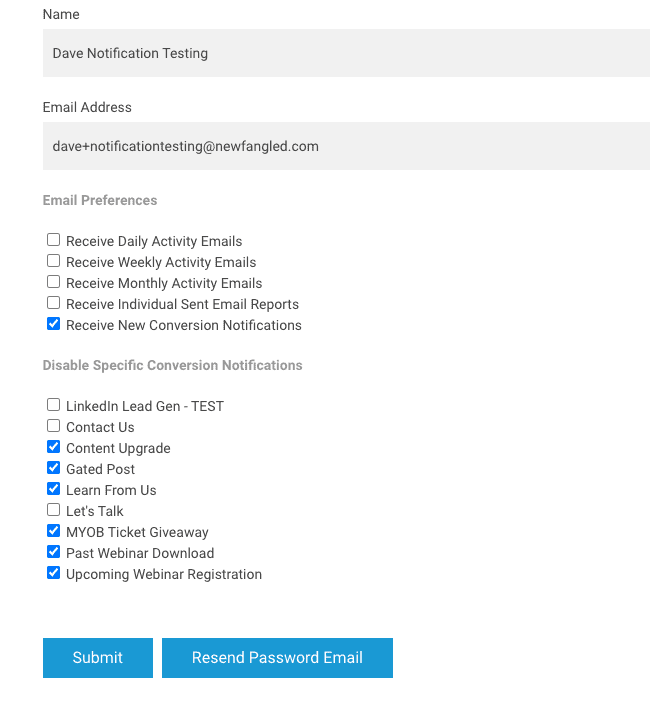Check the Let's Talk checkbox
The image size is (650, 708).
[53, 510]
